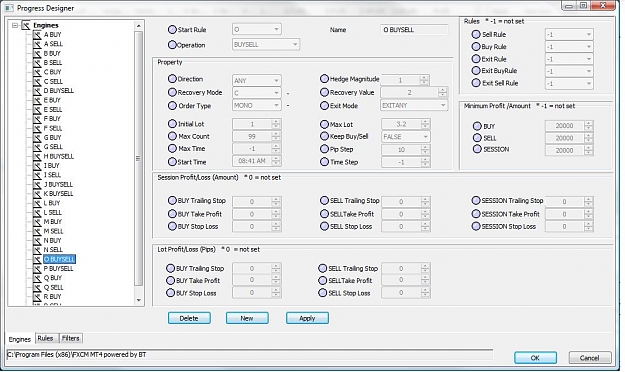Click the icon beside M SELL engine

click(37, 231)
